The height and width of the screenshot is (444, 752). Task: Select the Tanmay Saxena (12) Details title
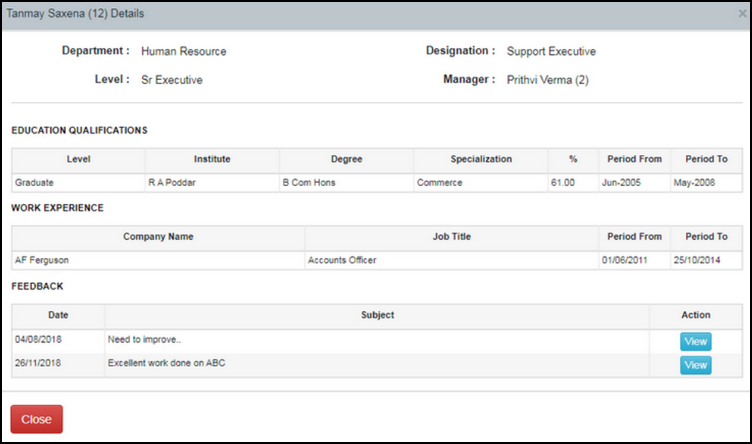point(75,13)
